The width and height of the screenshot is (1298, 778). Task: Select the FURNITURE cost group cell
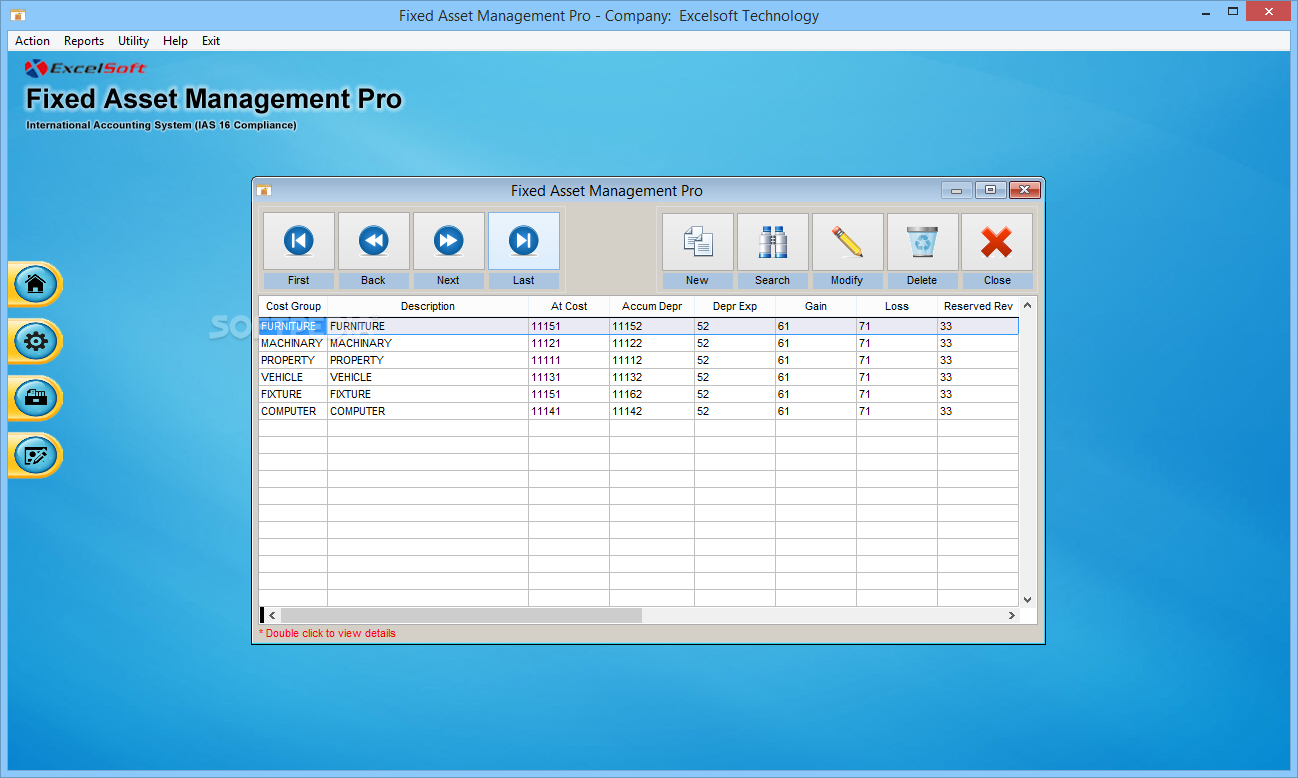(293, 326)
